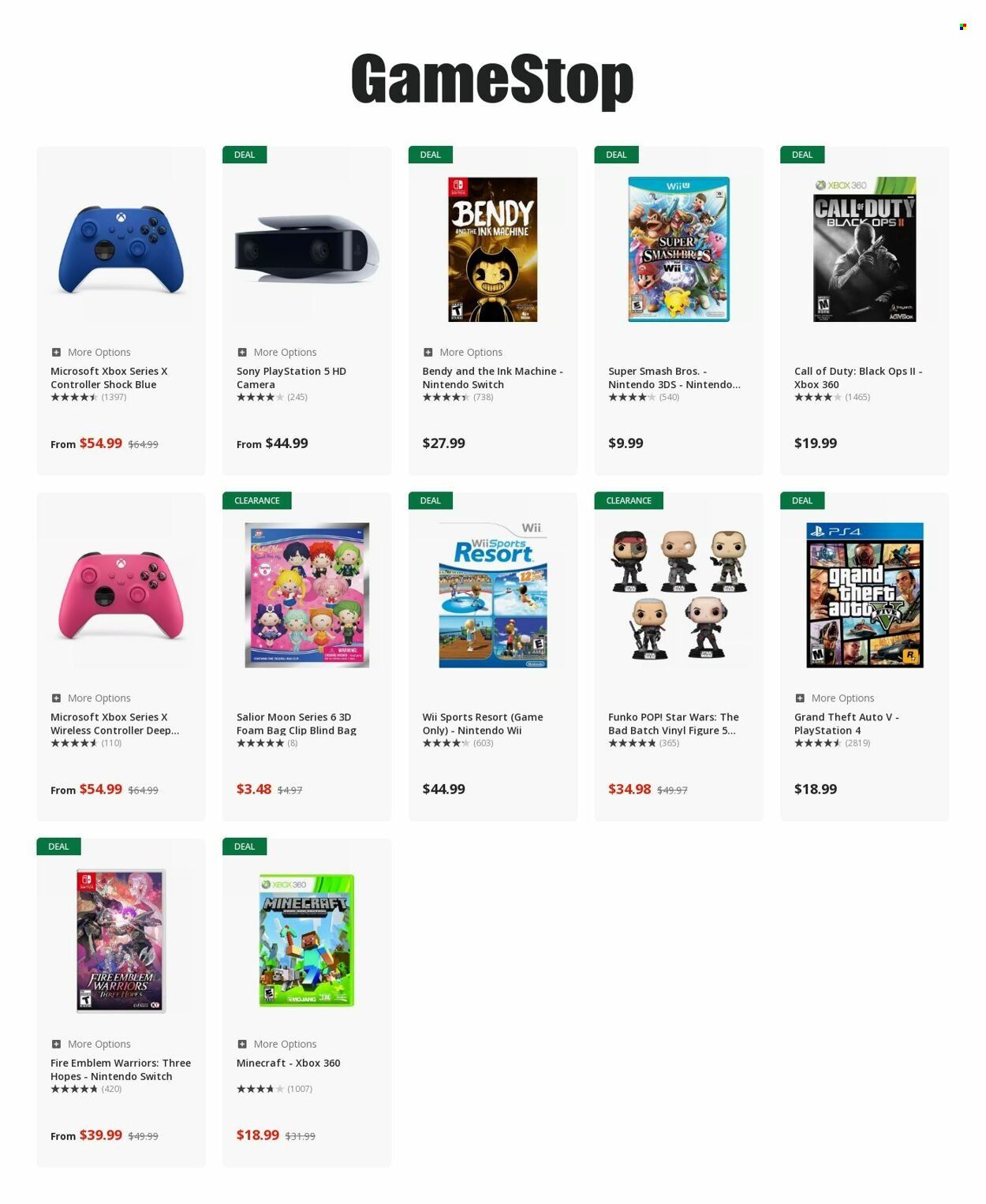Viewport: 986px width, 1204px height.
Task: Click plus icon for Deep Pink controller options
Action: point(57,698)
